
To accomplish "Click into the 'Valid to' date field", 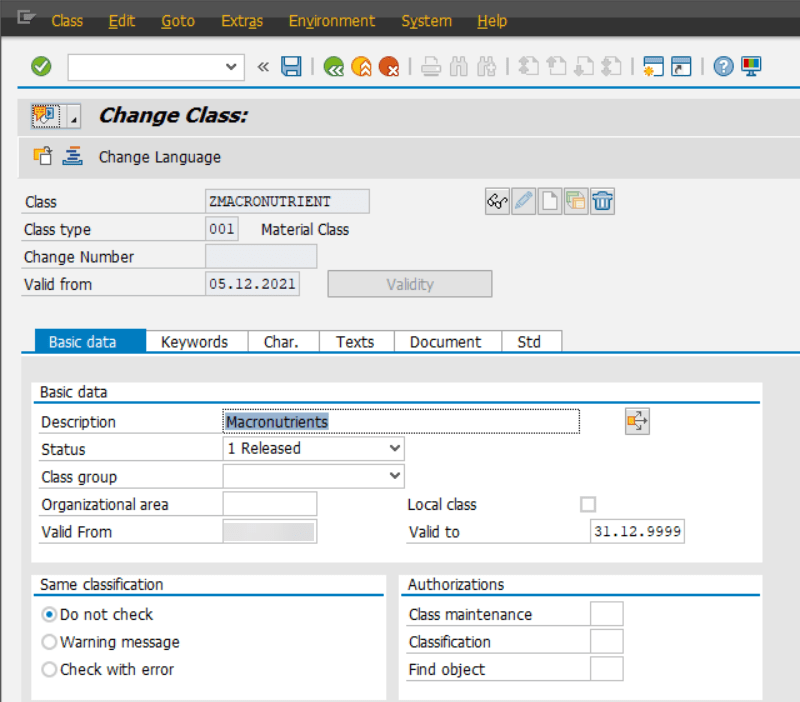I will (x=635, y=531).
